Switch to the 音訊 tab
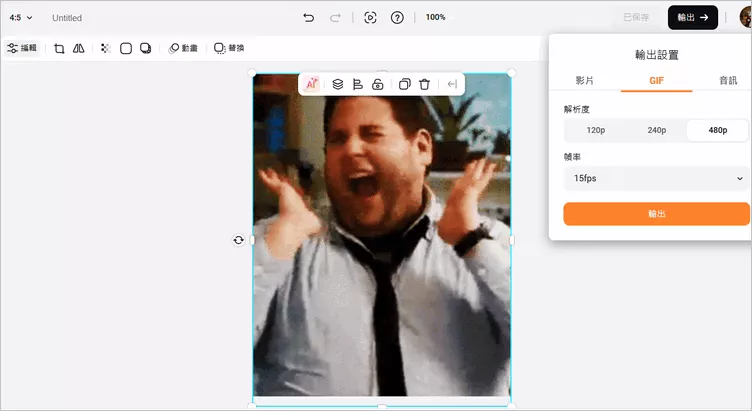752x411 pixels. (x=727, y=80)
